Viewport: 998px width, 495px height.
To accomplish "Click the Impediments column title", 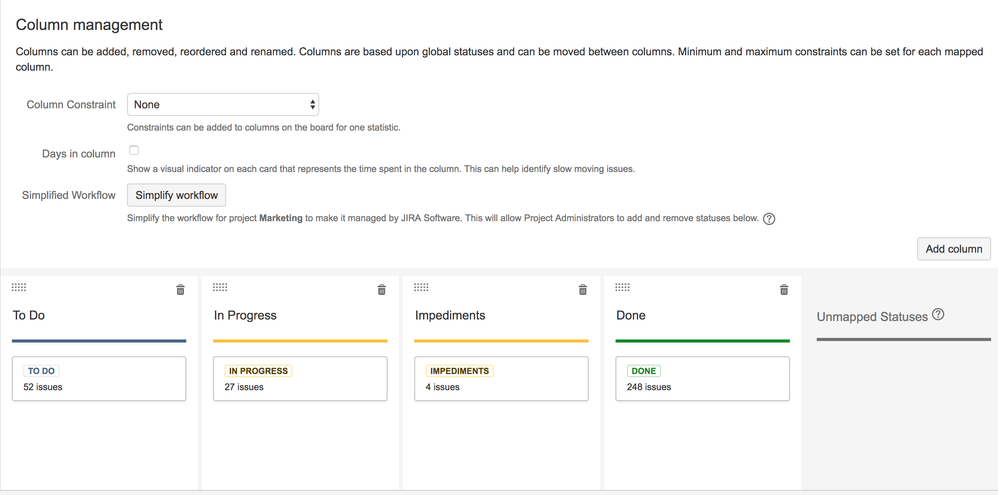I will point(450,316).
